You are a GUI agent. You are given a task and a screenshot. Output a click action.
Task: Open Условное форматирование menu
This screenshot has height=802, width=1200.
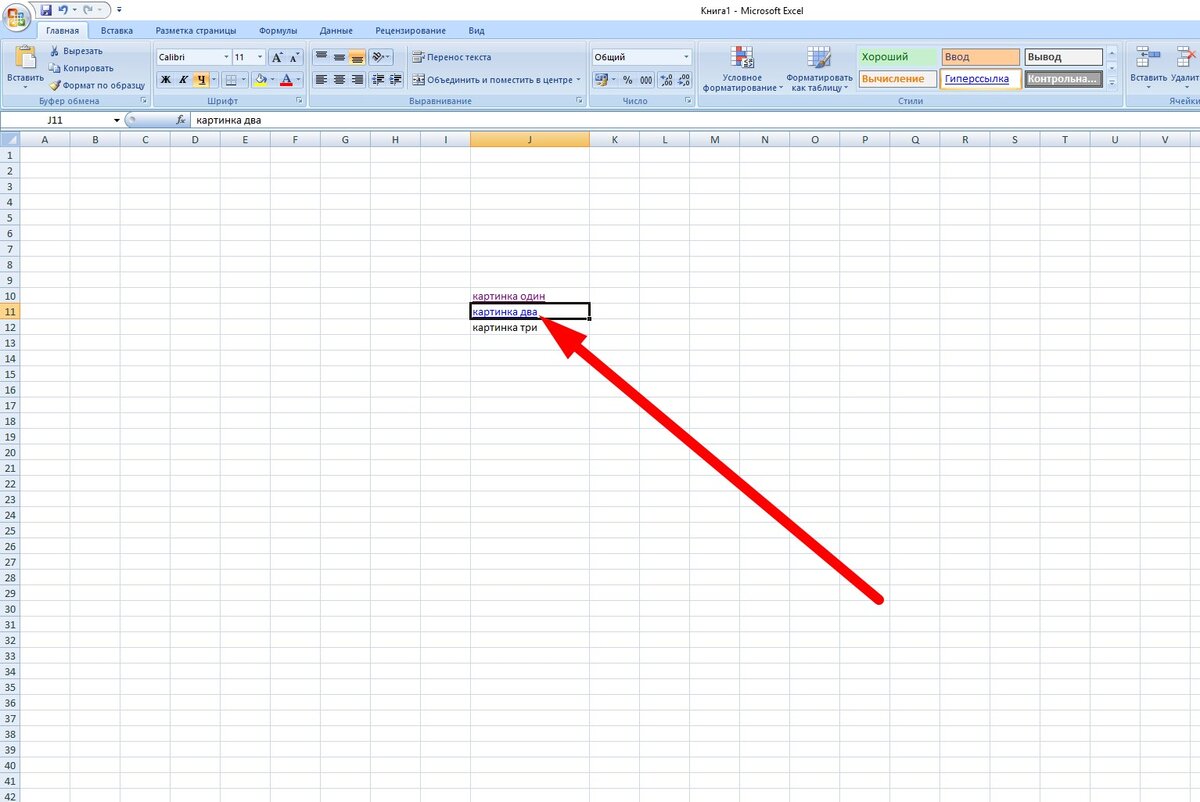(x=742, y=70)
